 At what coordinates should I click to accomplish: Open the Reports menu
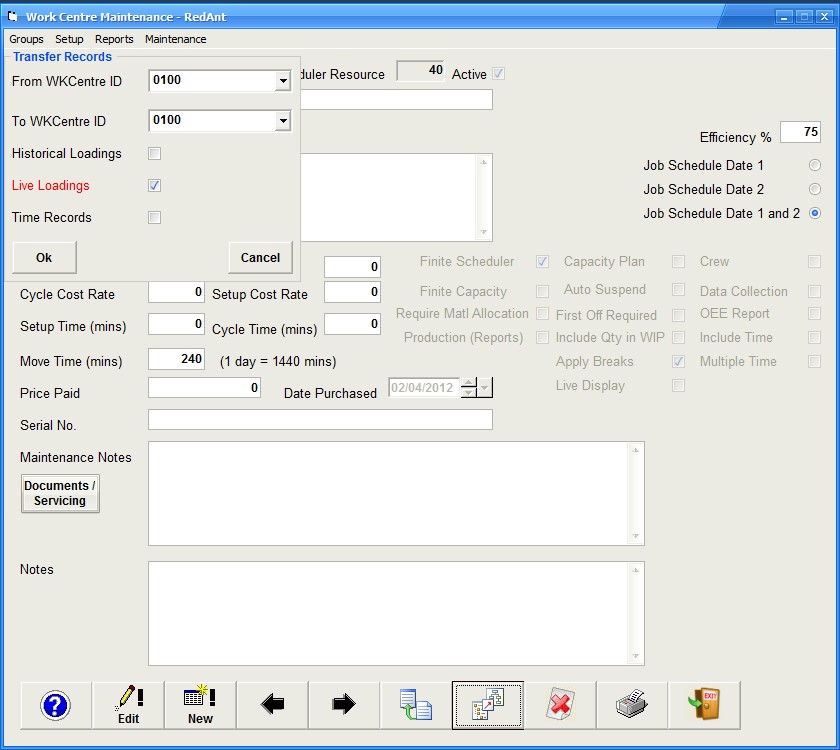pyautogui.click(x=114, y=39)
